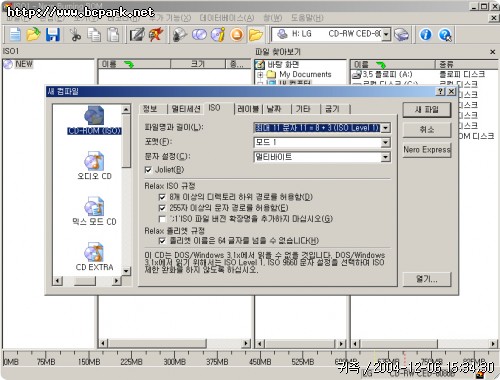Switch to the 날짜 tab
Viewport: 500px width, 380px height.
tap(274, 109)
